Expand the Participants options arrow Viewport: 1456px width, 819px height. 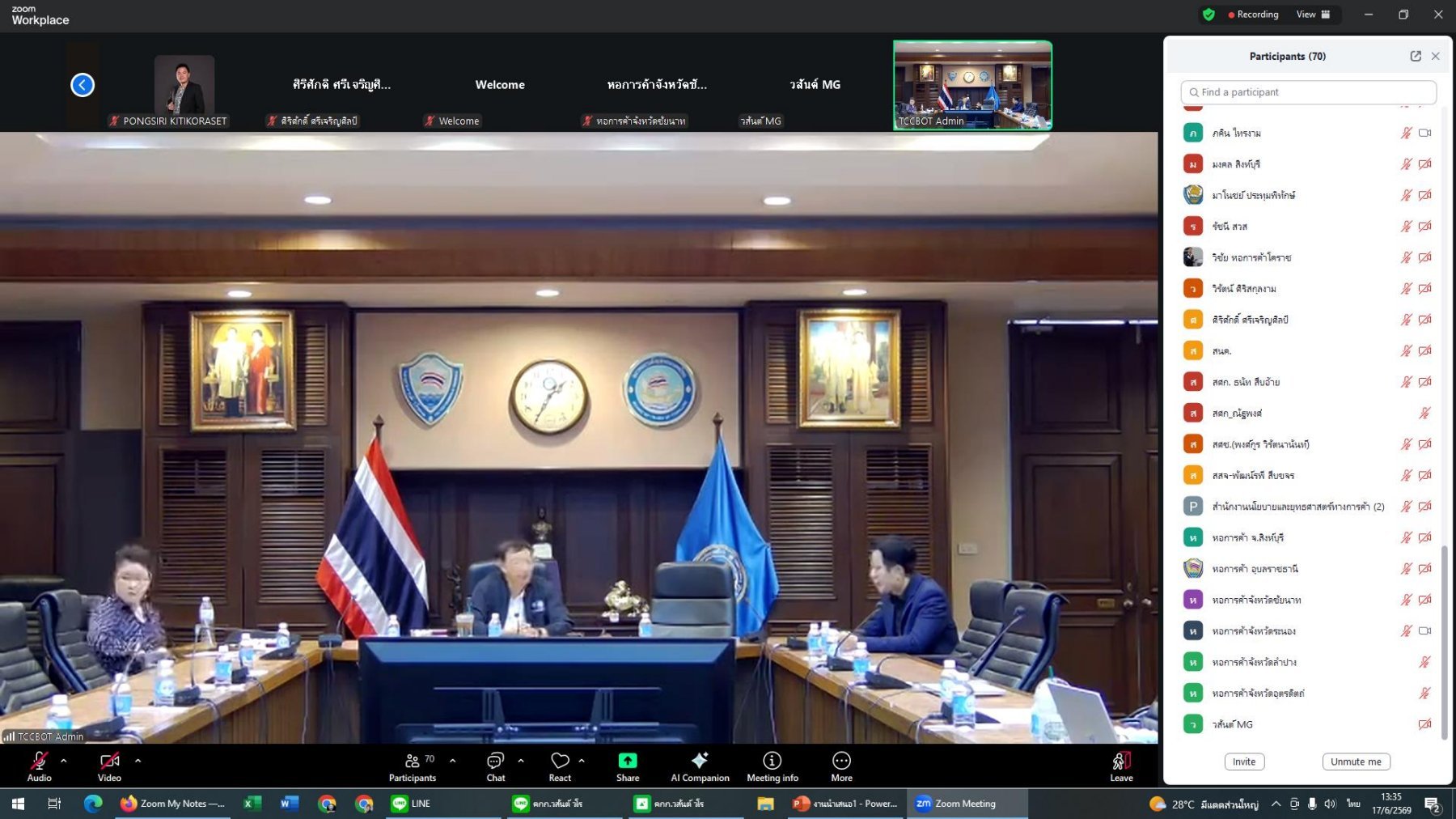pos(452,761)
